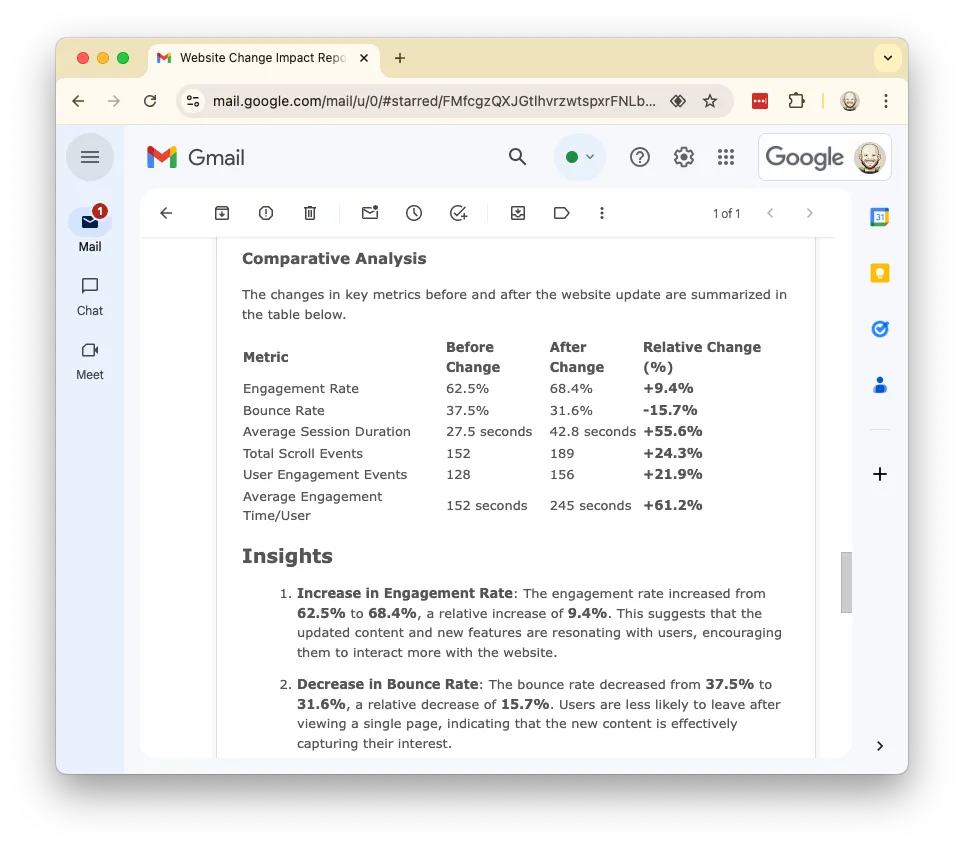Click the +61.2% relative change value
The height and width of the screenshot is (848, 964).
coord(673,505)
